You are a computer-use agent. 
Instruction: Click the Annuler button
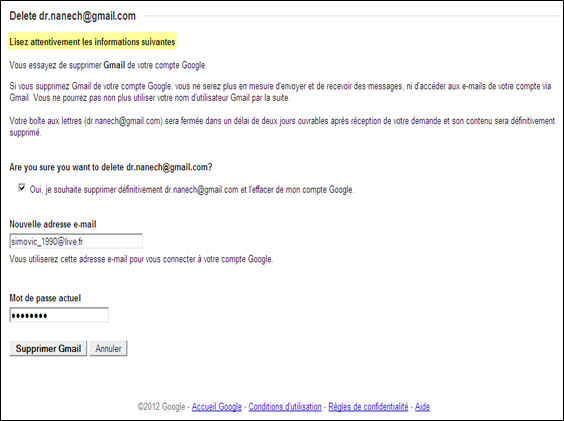click(x=108, y=348)
